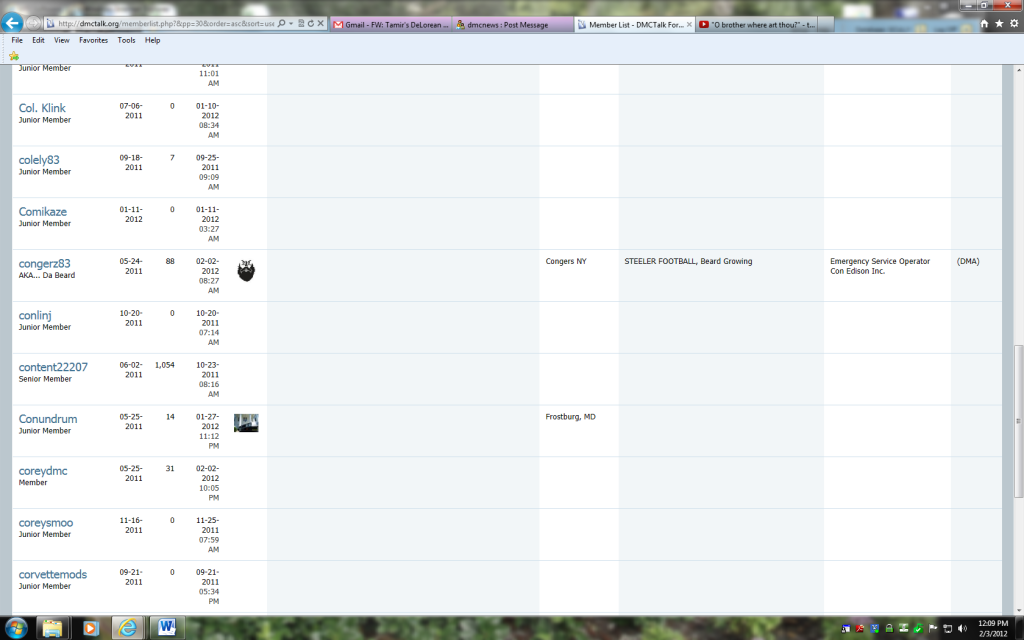Click the Add to Favorites bar star icon
This screenshot has height=640, width=1024.
tap(14, 56)
